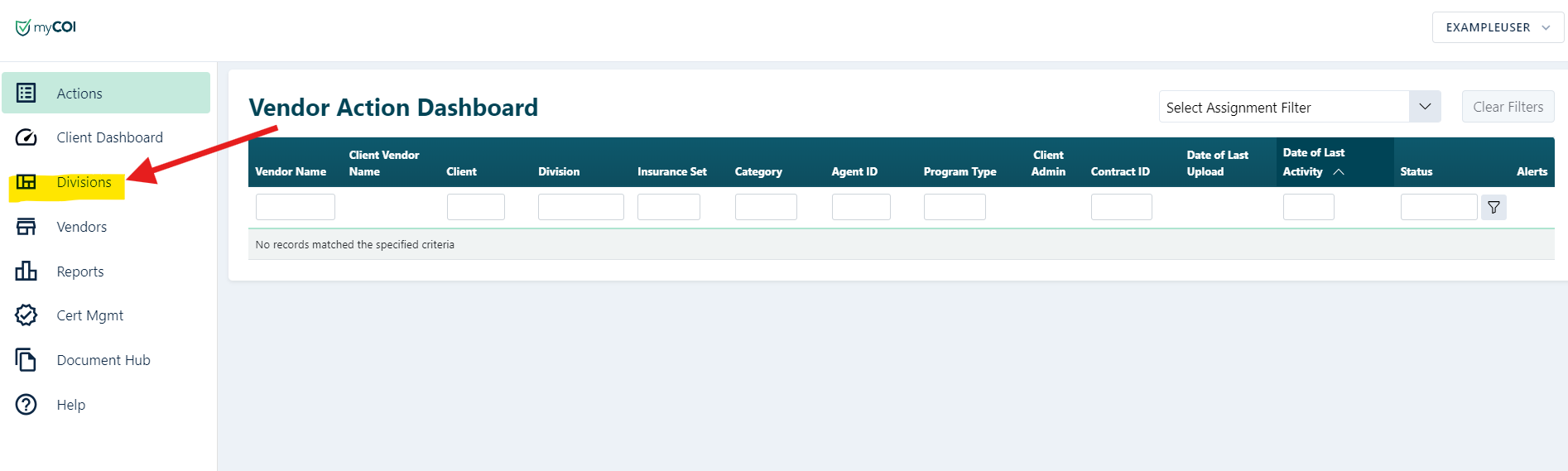Expand the Select Assignment Filter dropdown
Image resolution: width=1568 pixels, height=471 pixels.
pyautogui.click(x=1424, y=107)
